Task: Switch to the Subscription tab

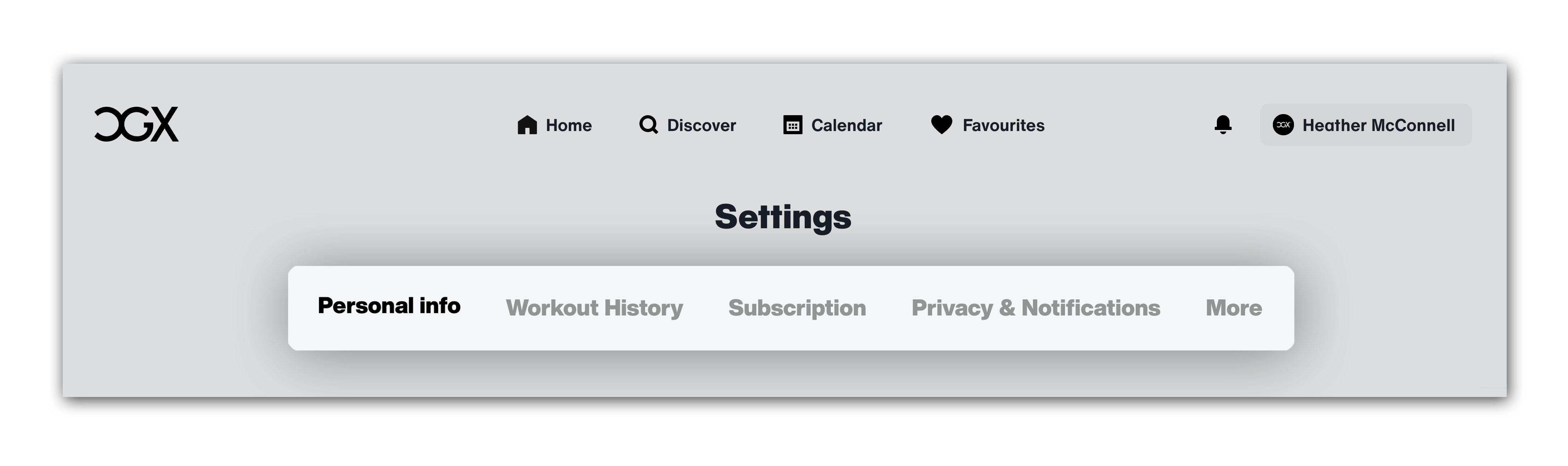Action: (x=797, y=308)
